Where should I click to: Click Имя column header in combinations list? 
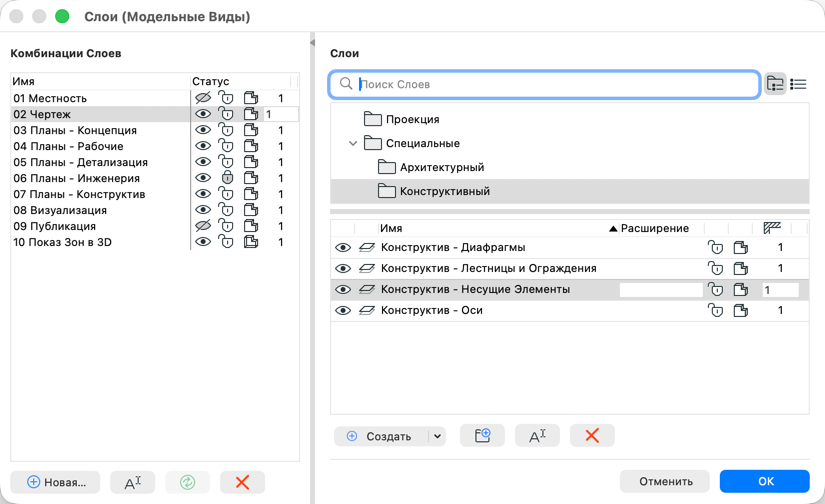coord(24,81)
